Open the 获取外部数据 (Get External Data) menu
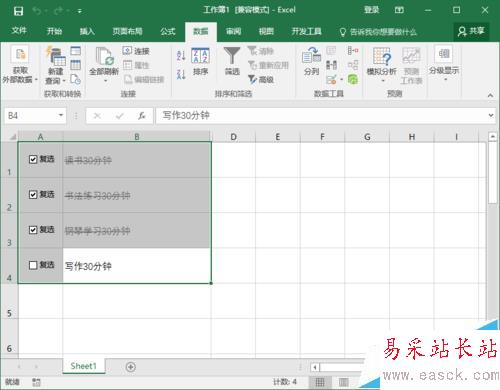 click(19, 65)
